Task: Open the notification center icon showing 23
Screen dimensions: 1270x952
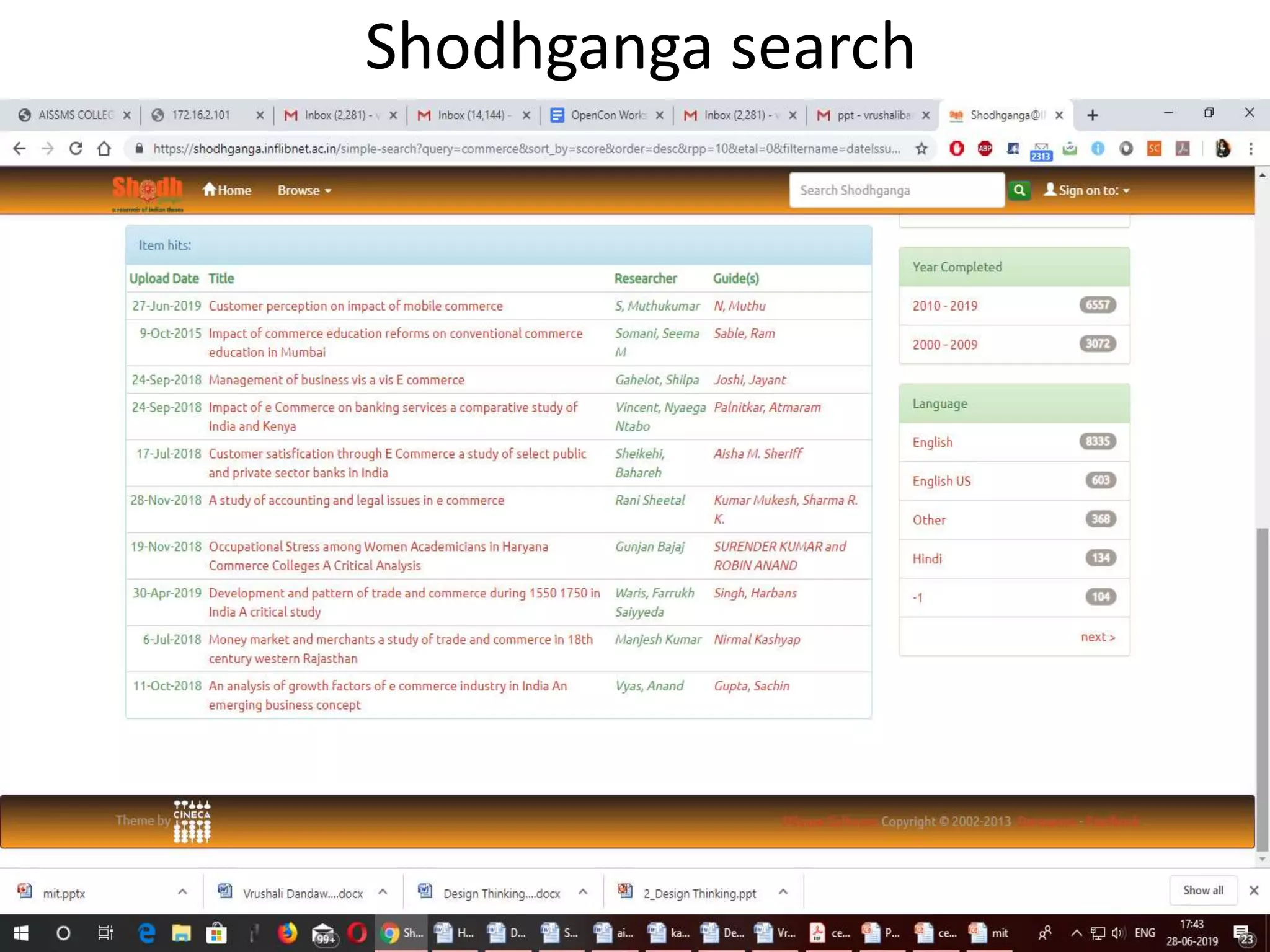Action: tap(1243, 934)
